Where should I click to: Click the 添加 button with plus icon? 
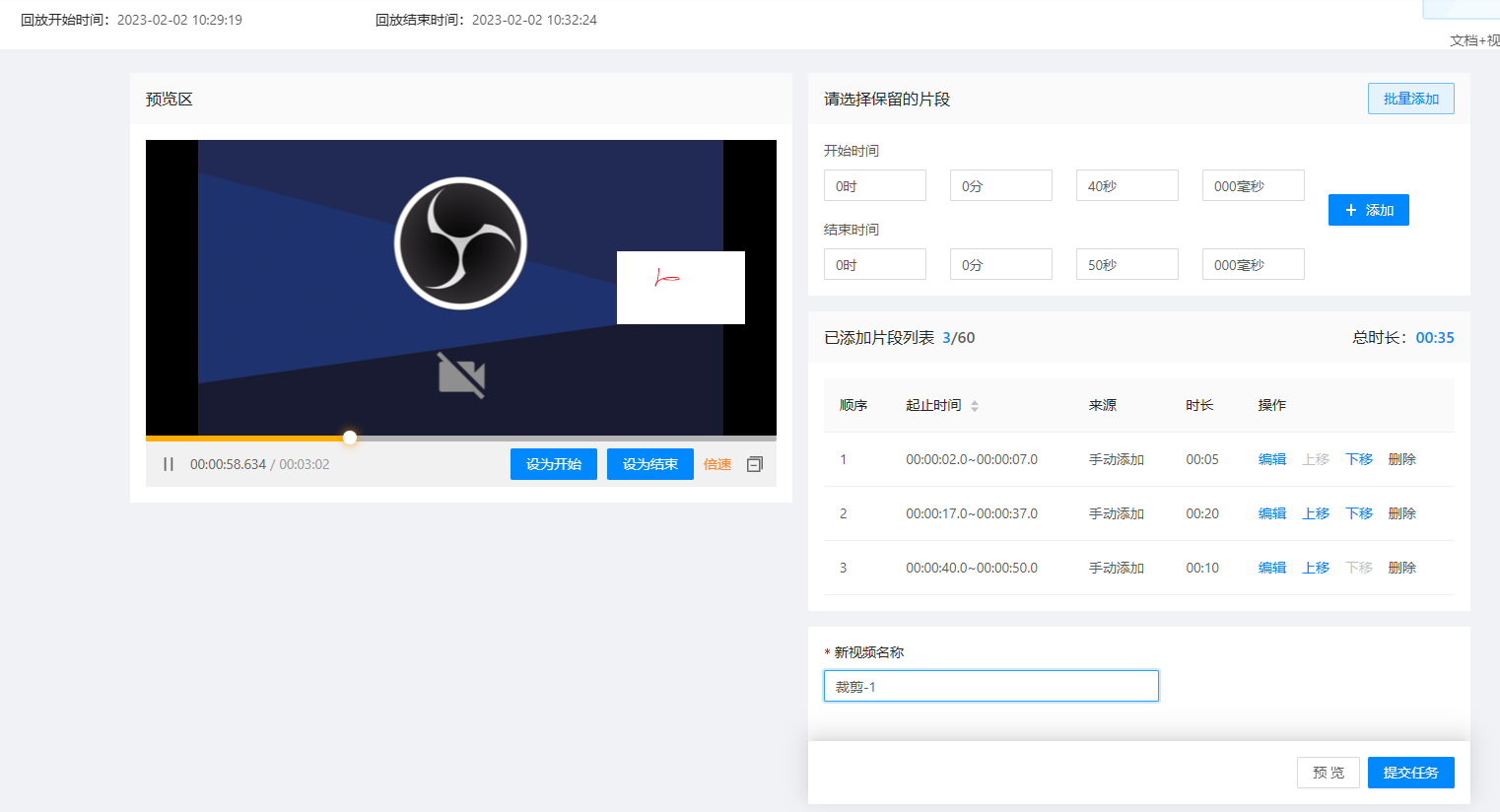pyautogui.click(x=1369, y=210)
